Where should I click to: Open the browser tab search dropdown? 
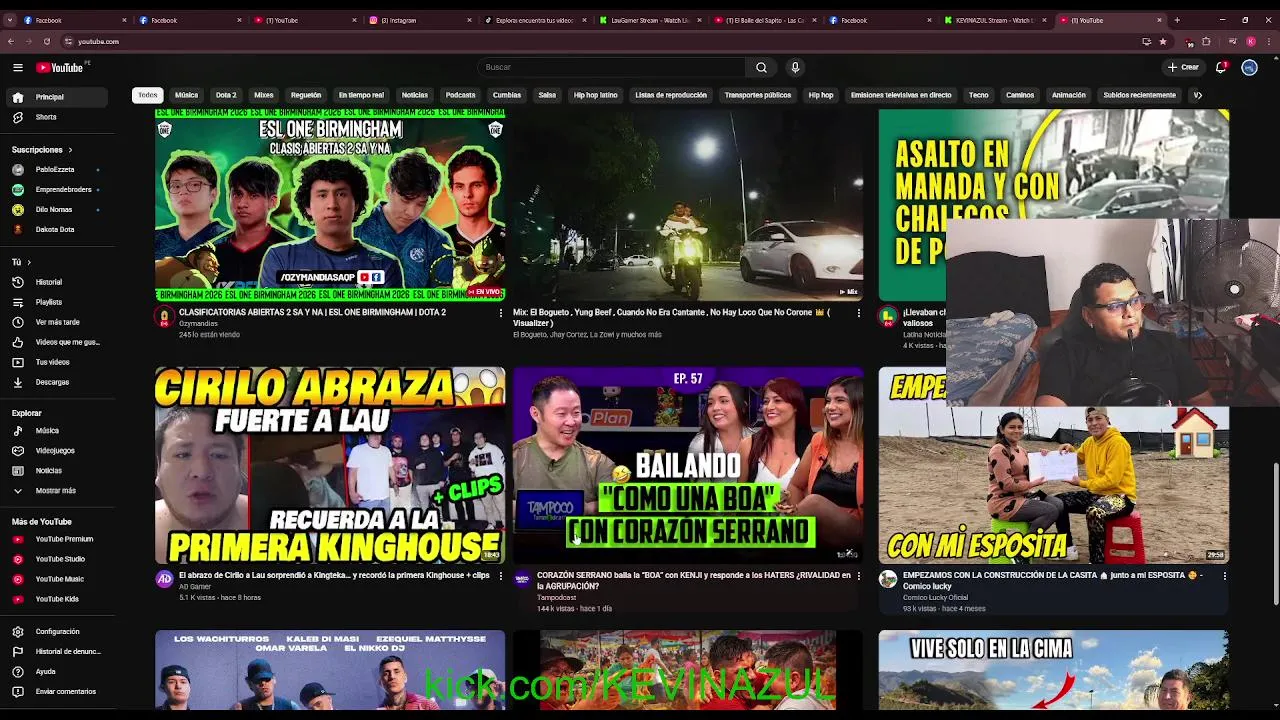(9, 20)
